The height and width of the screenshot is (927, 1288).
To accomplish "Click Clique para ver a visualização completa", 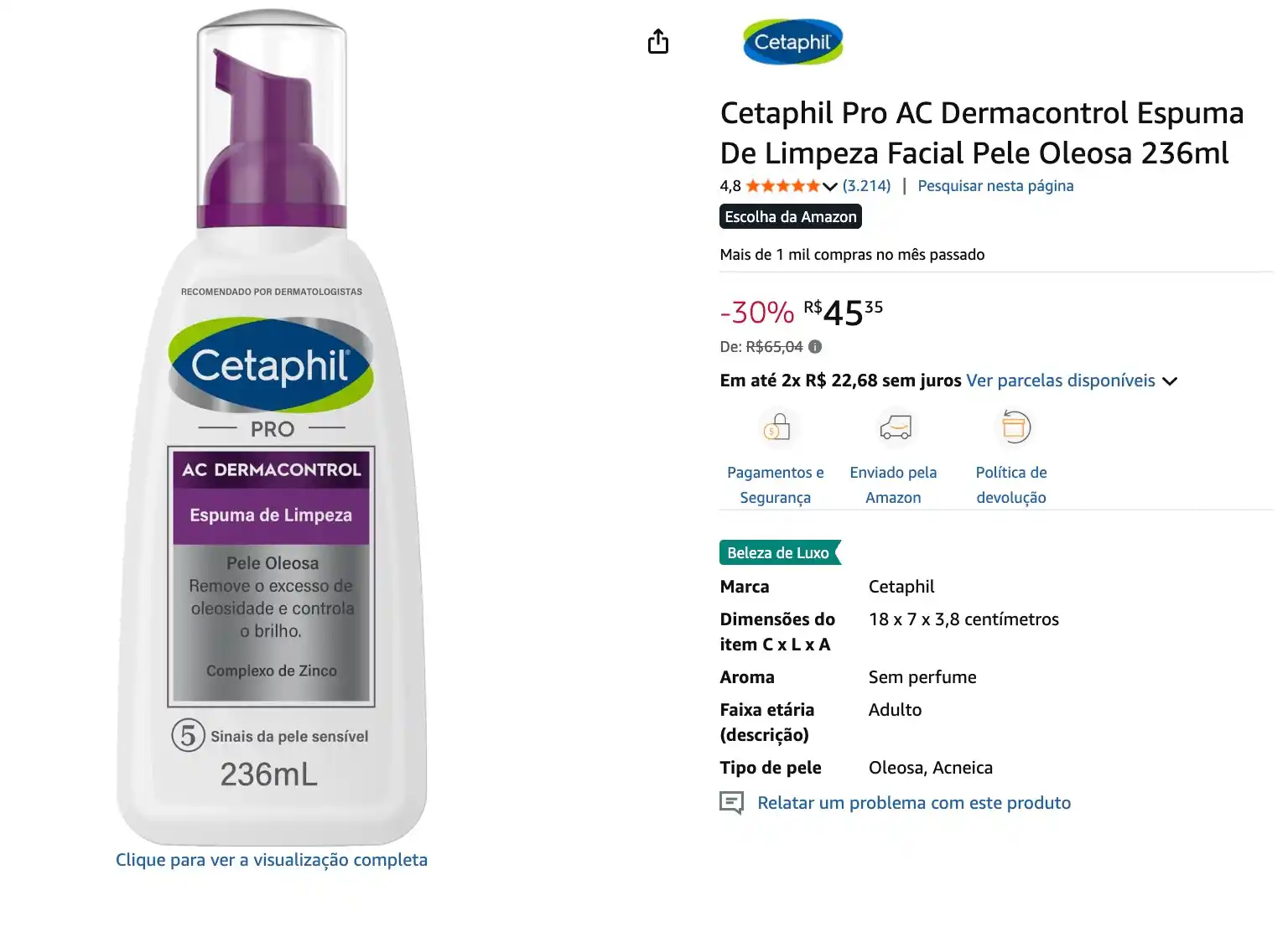I will [x=271, y=859].
